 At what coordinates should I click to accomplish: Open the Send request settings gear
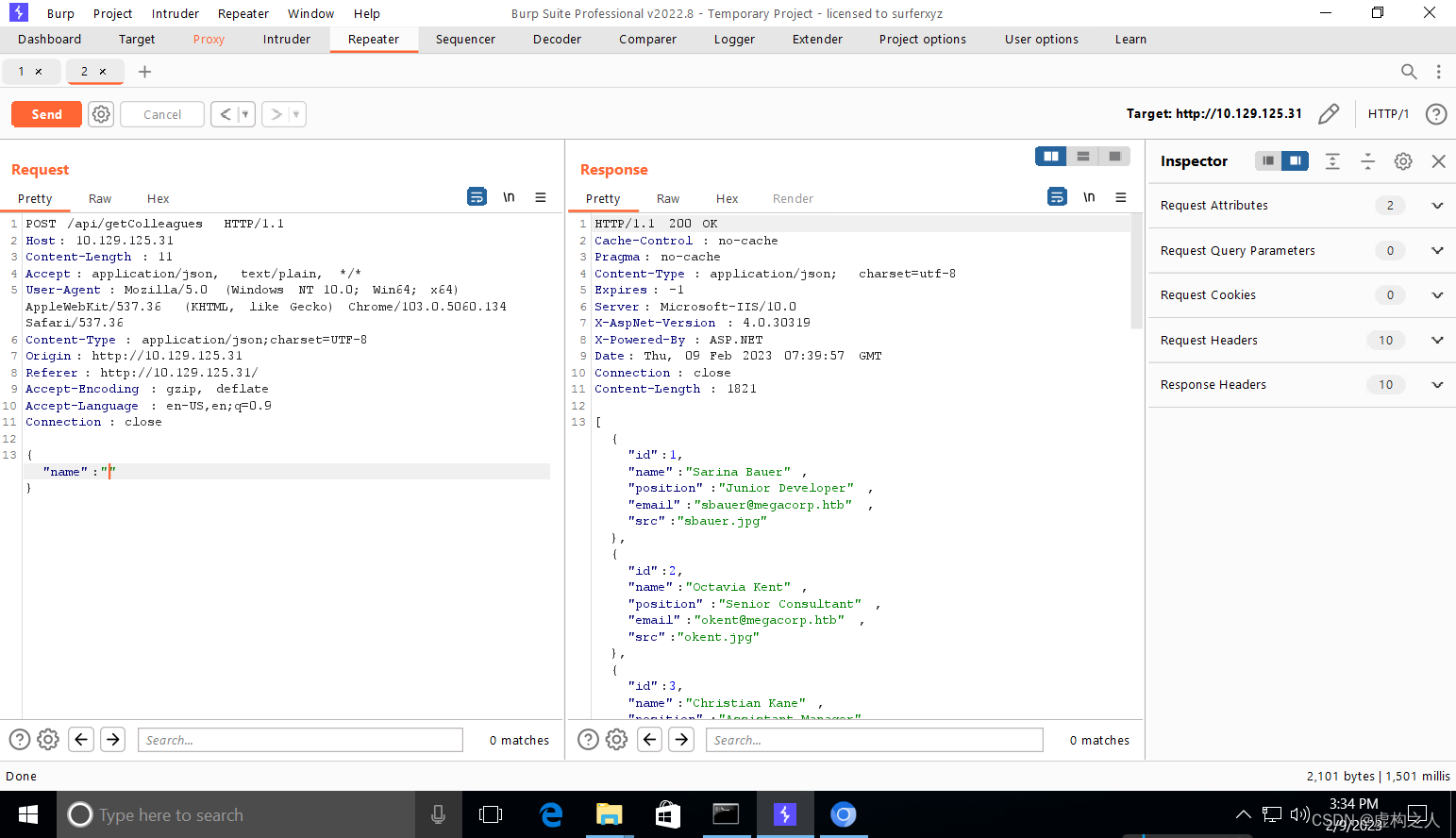tap(101, 114)
